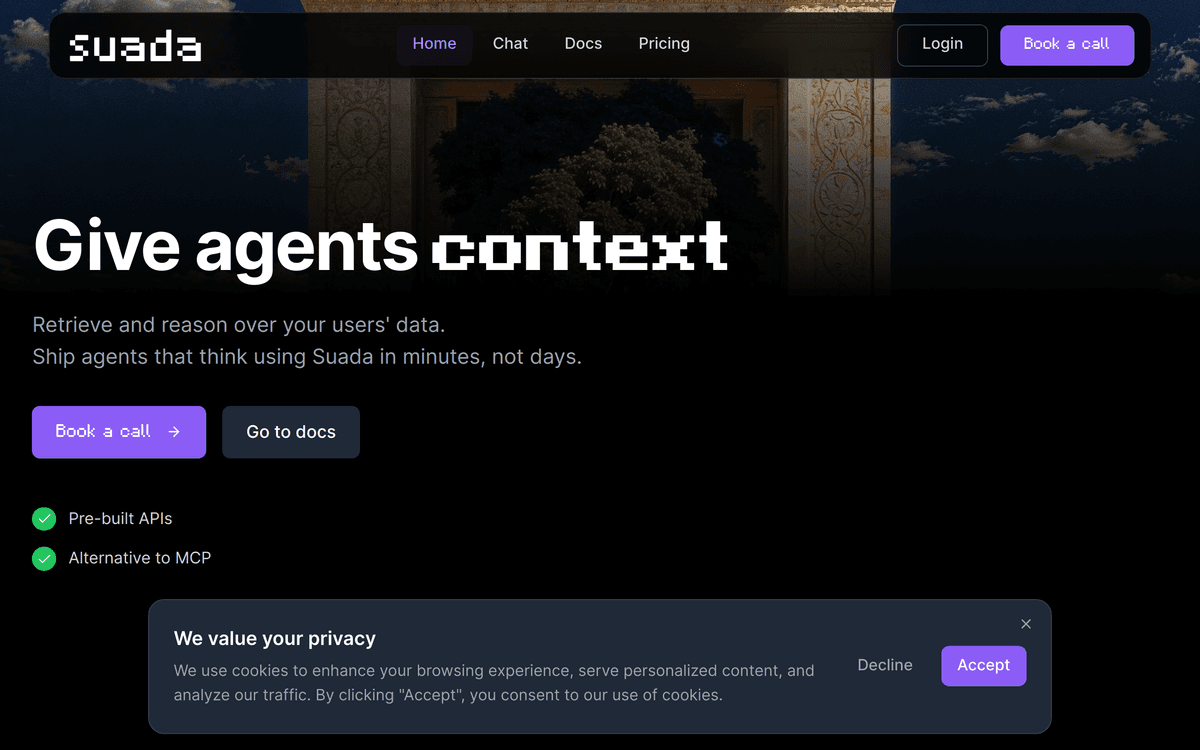Image resolution: width=1200 pixels, height=750 pixels.
Task: Click the "We value your privacy" heading
Action: tap(275, 639)
